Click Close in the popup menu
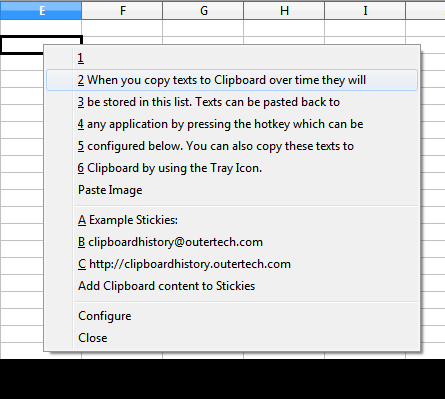Screen dimensions: 445x399 point(232,338)
